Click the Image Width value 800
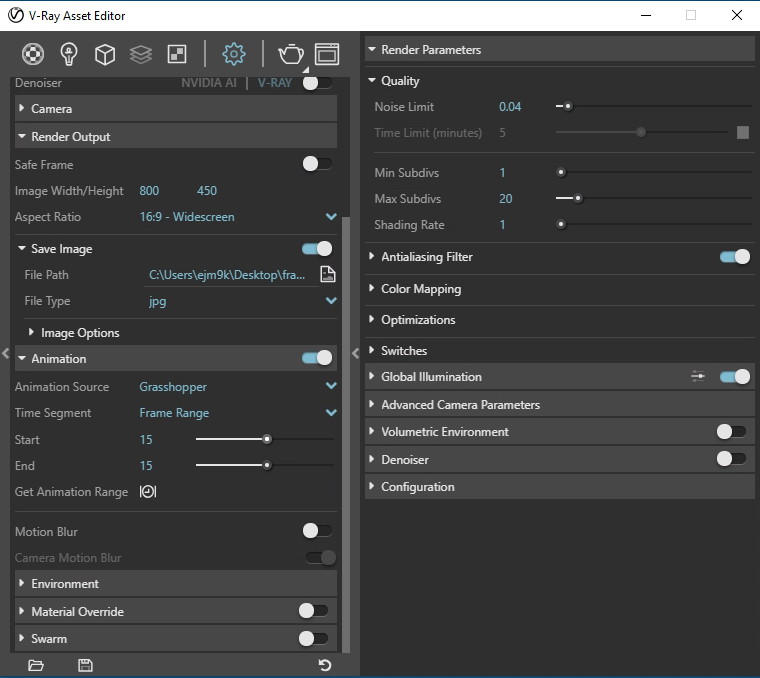 (x=149, y=190)
